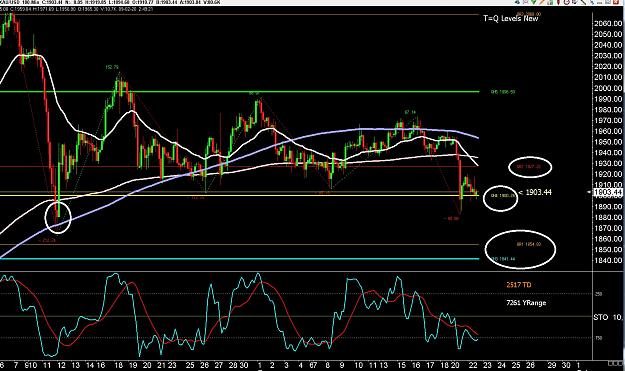The width and height of the screenshot is (625, 371).
Task: Select the '2517 TD' indicator text
Action: tap(519, 285)
